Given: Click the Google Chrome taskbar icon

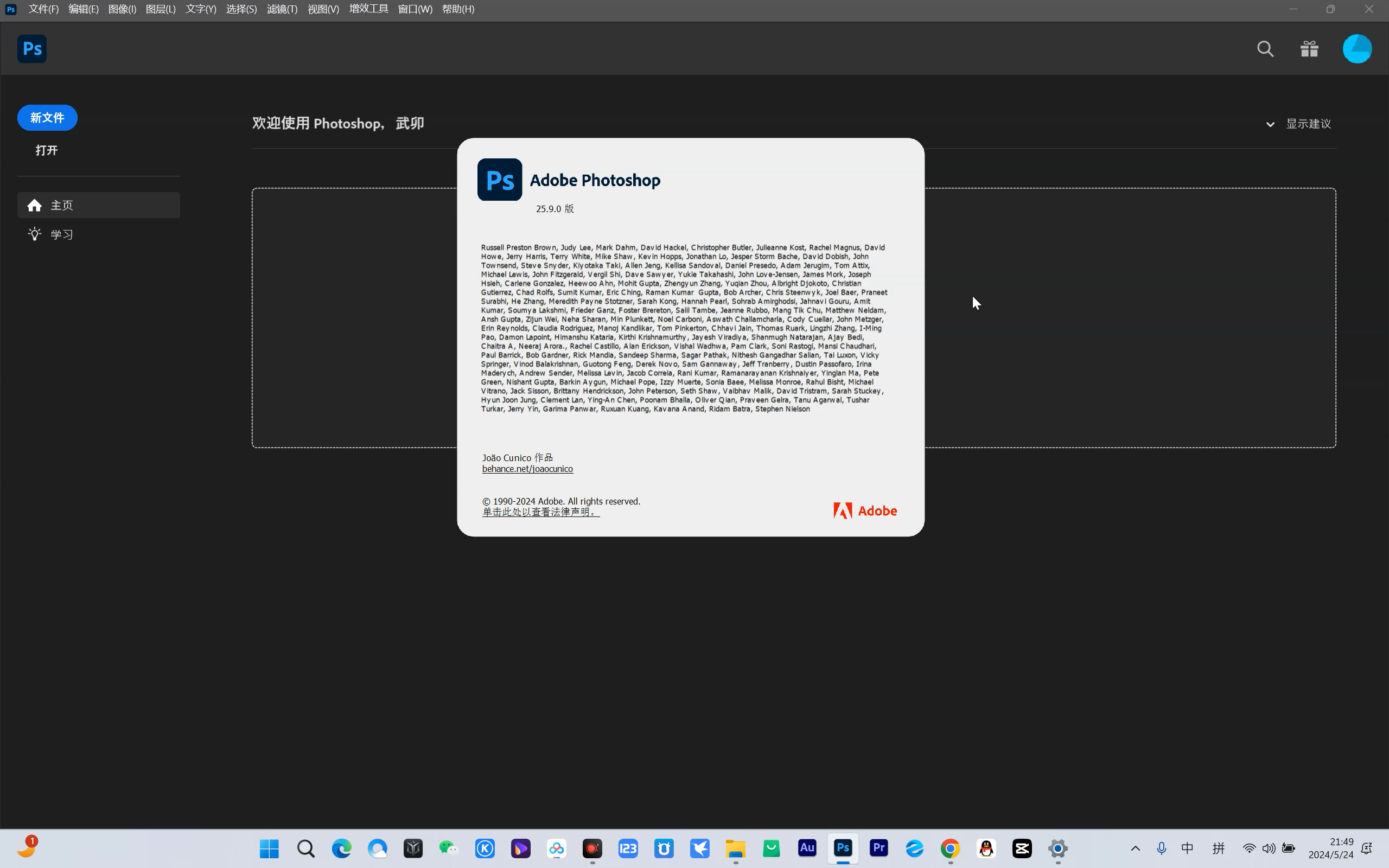Looking at the screenshot, I should [x=950, y=848].
